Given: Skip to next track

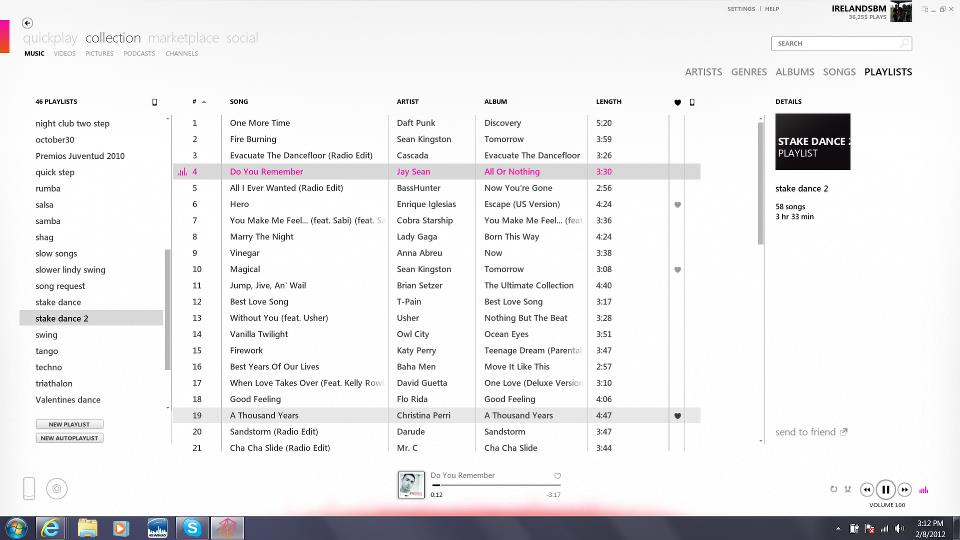Looking at the screenshot, I should tap(905, 490).
